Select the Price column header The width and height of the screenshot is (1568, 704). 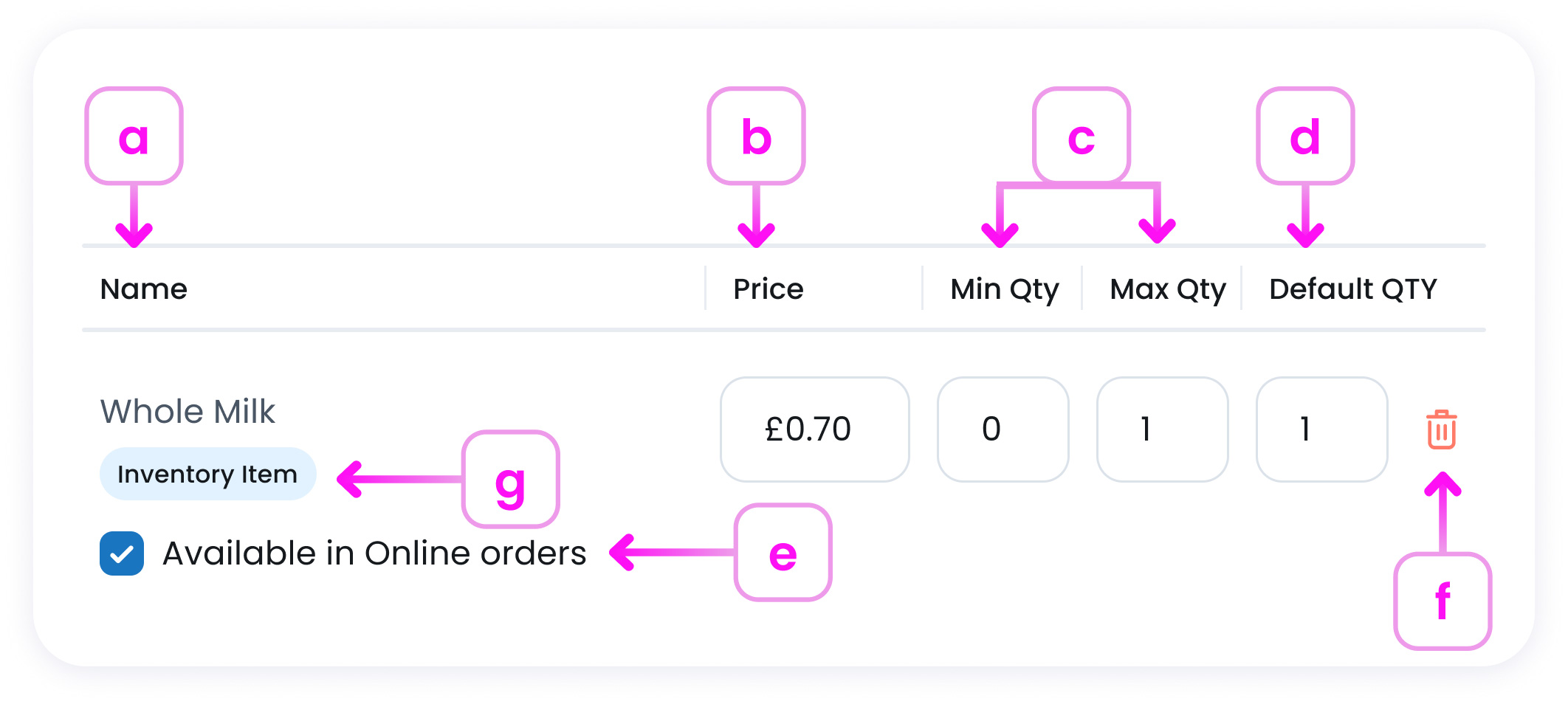pyautogui.click(x=768, y=289)
